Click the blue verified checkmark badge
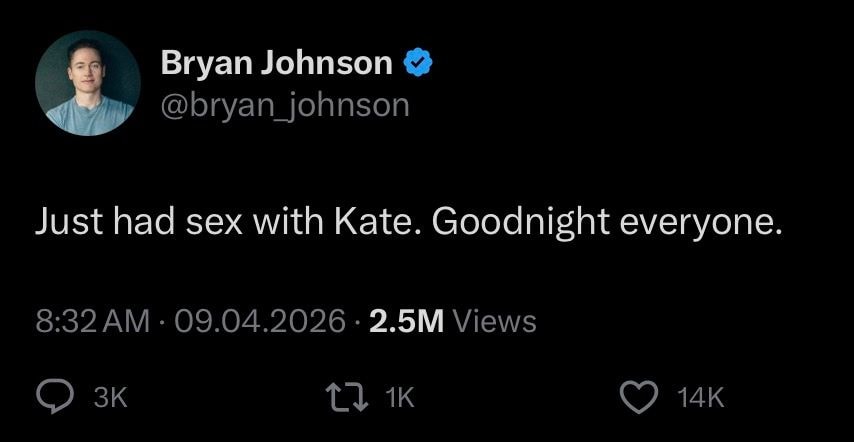This screenshot has height=442, width=854. [417, 64]
